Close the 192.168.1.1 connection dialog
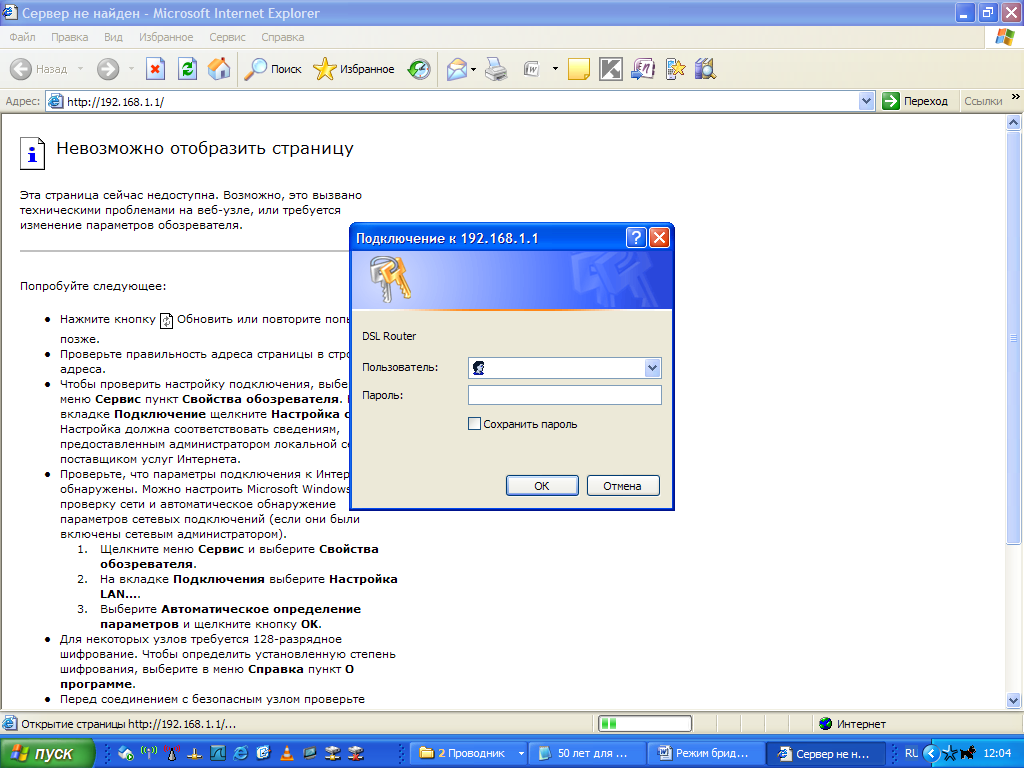The height and width of the screenshot is (768, 1024). pos(659,238)
